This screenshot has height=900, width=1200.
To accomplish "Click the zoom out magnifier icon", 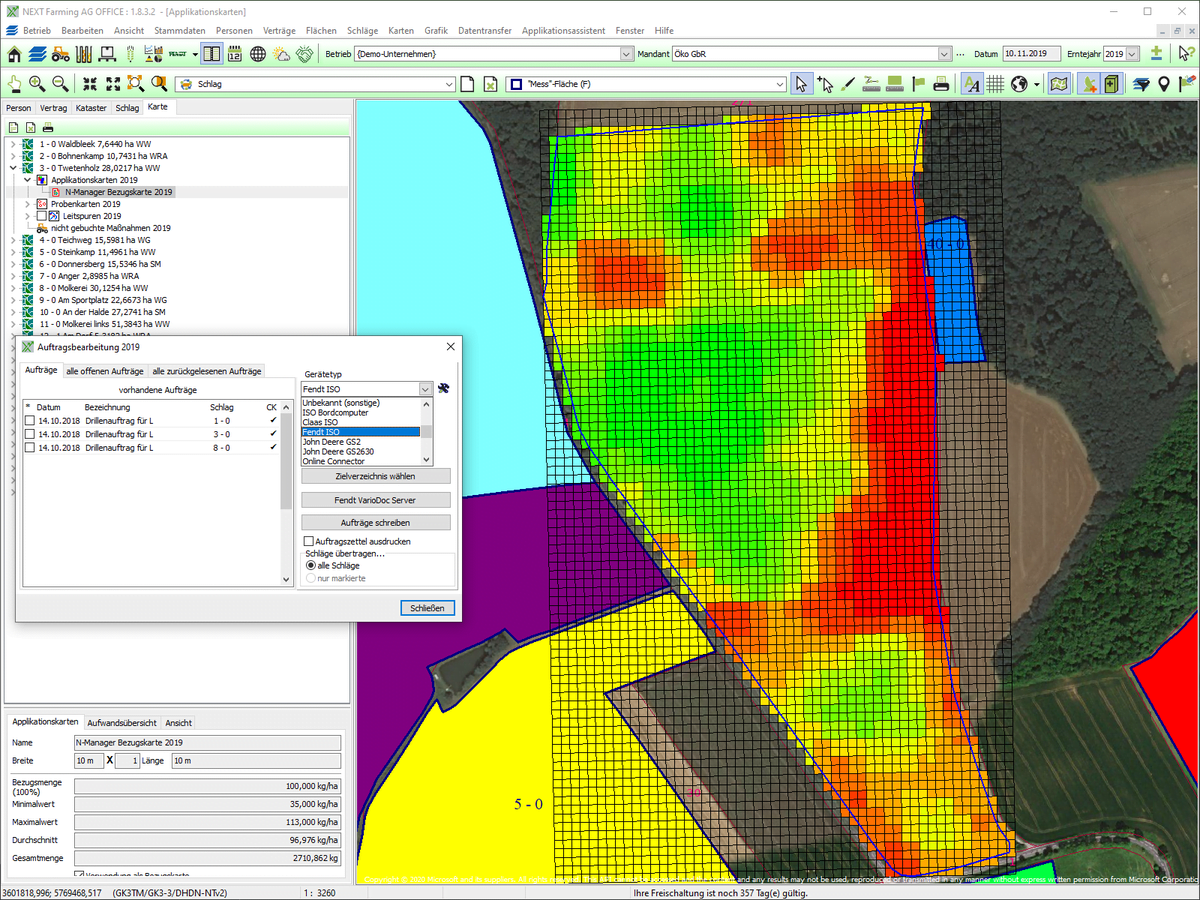I will [61, 84].
